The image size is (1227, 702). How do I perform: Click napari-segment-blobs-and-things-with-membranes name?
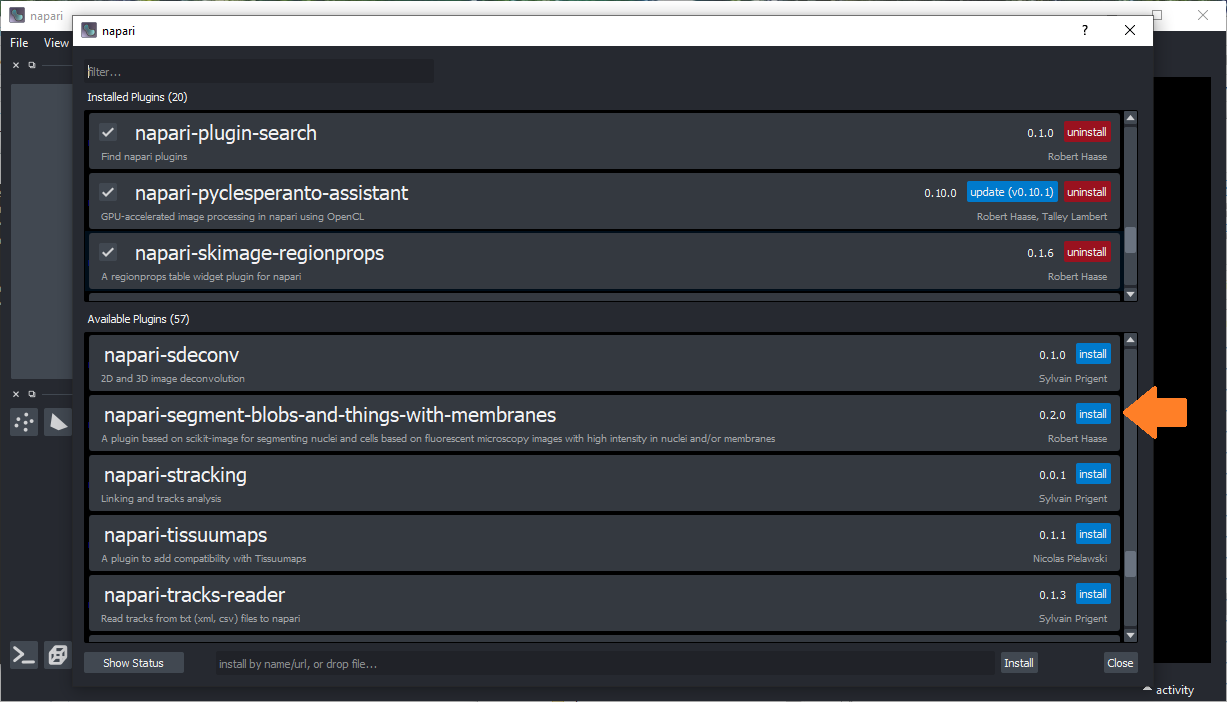click(x=330, y=415)
